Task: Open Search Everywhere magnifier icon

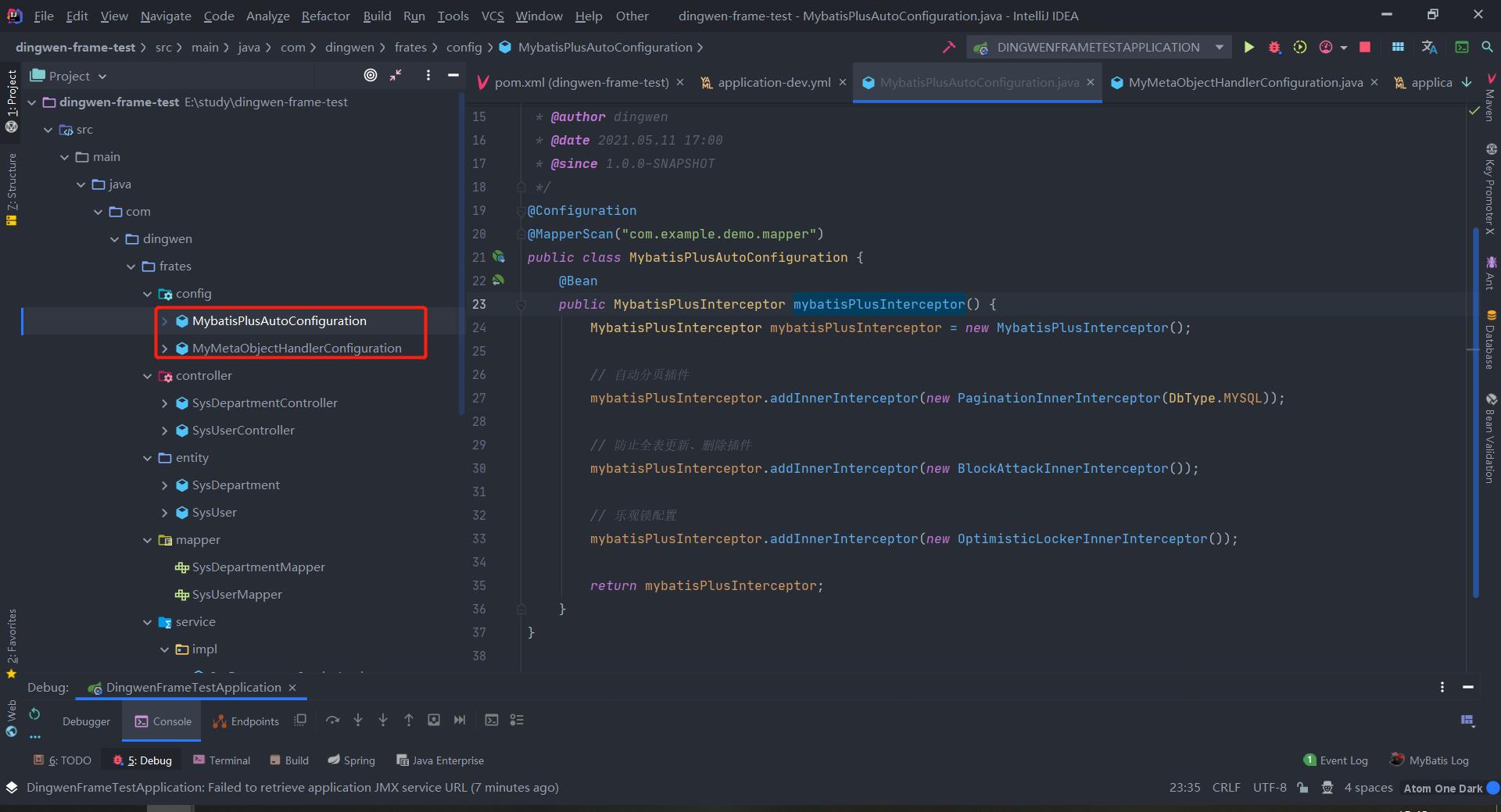Action: click(x=1487, y=48)
